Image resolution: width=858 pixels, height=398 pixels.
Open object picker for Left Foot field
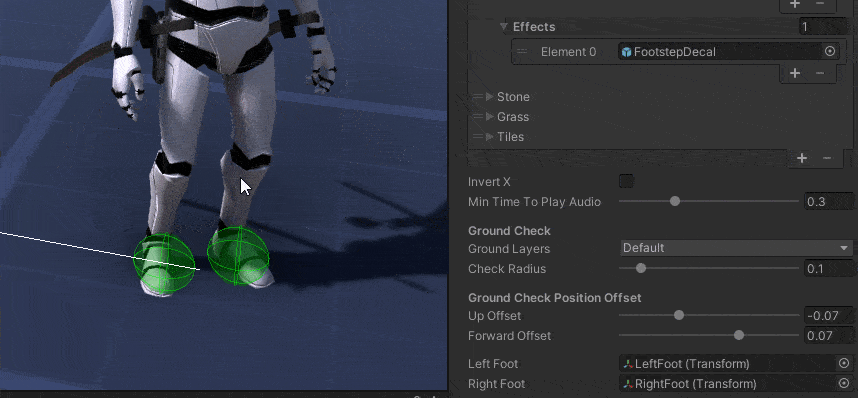[x=844, y=364]
